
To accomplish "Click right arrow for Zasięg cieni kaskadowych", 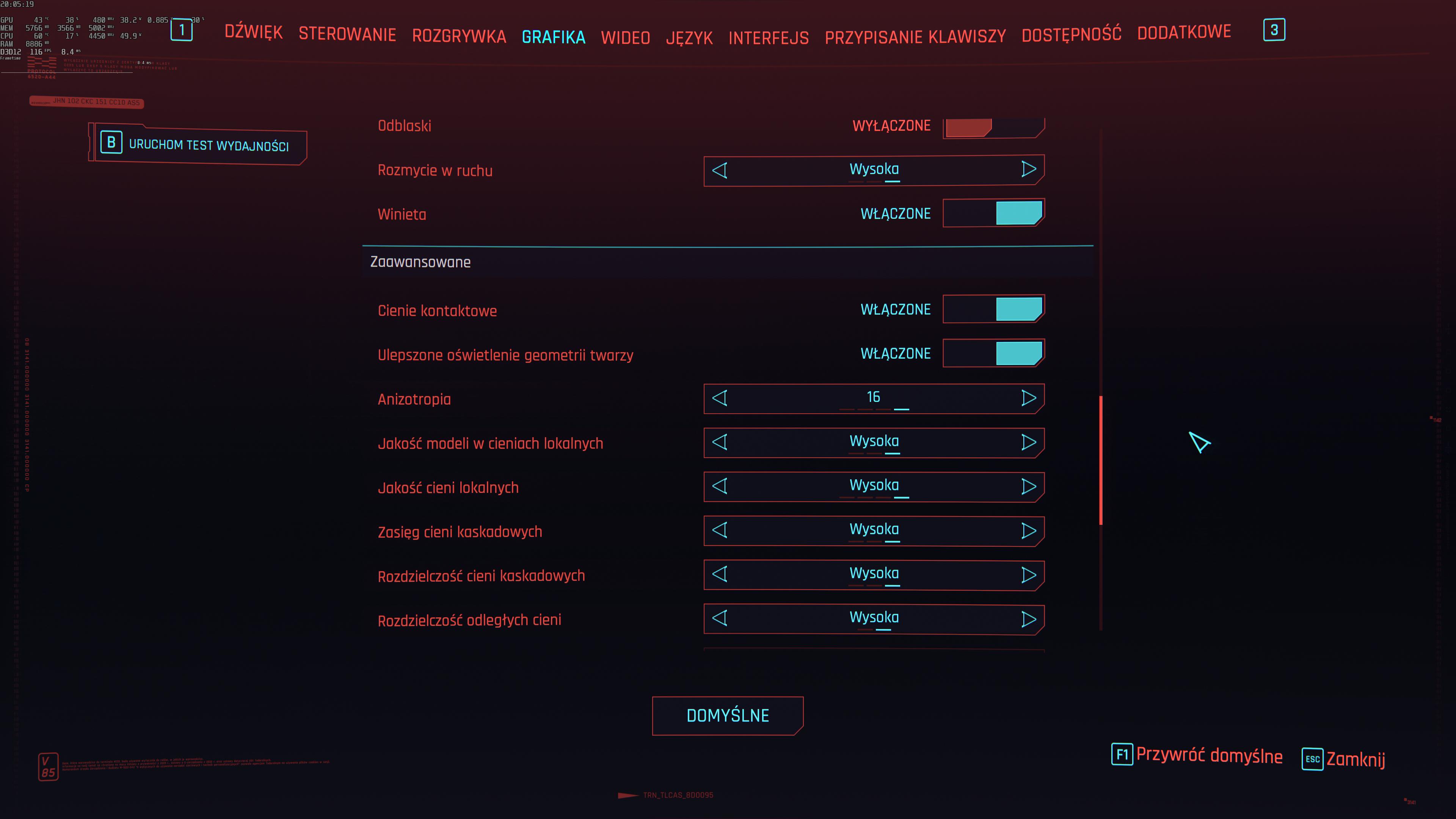I will pos(1029,530).
